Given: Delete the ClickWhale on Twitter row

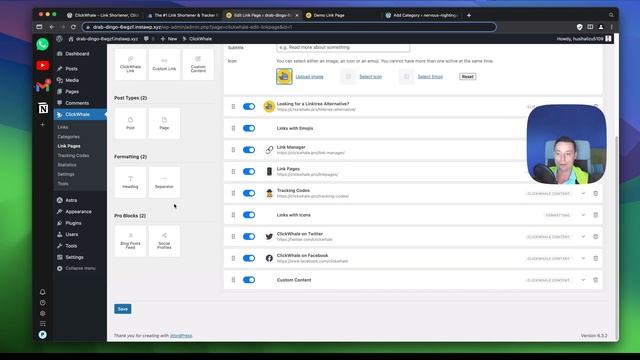Looking at the screenshot, I should click(596, 237).
